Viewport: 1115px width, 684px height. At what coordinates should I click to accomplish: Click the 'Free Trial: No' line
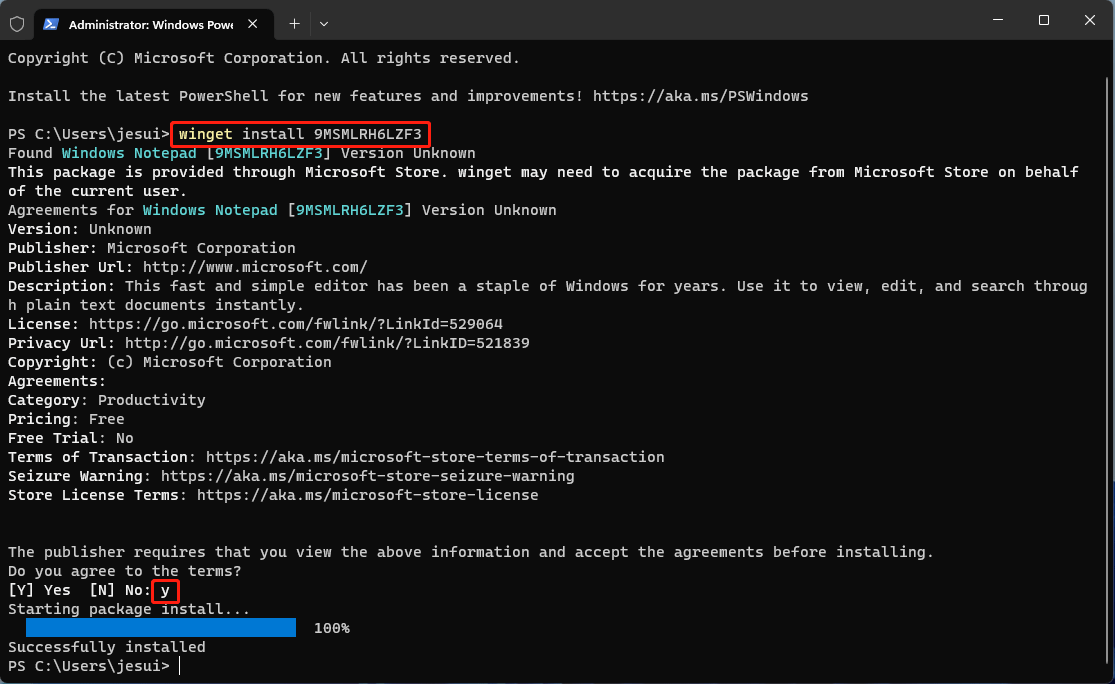(x=70, y=438)
